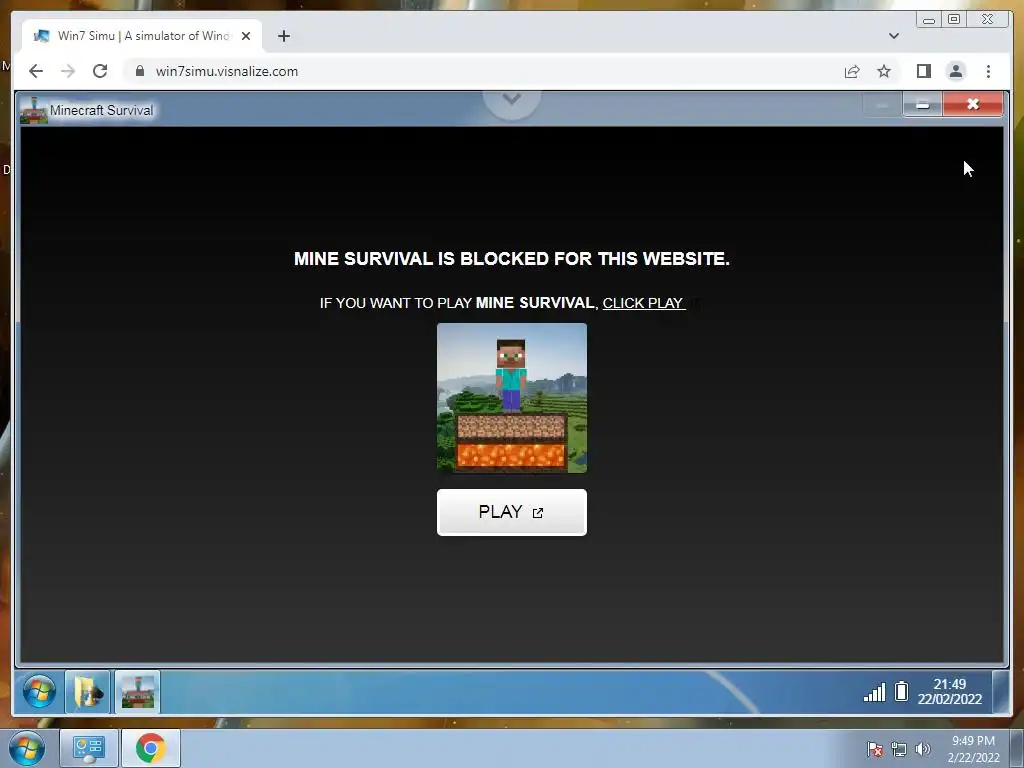Screen dimensions: 1024x768
Task: Click the Minecraft Steve thumbnail image
Action: coord(511,398)
